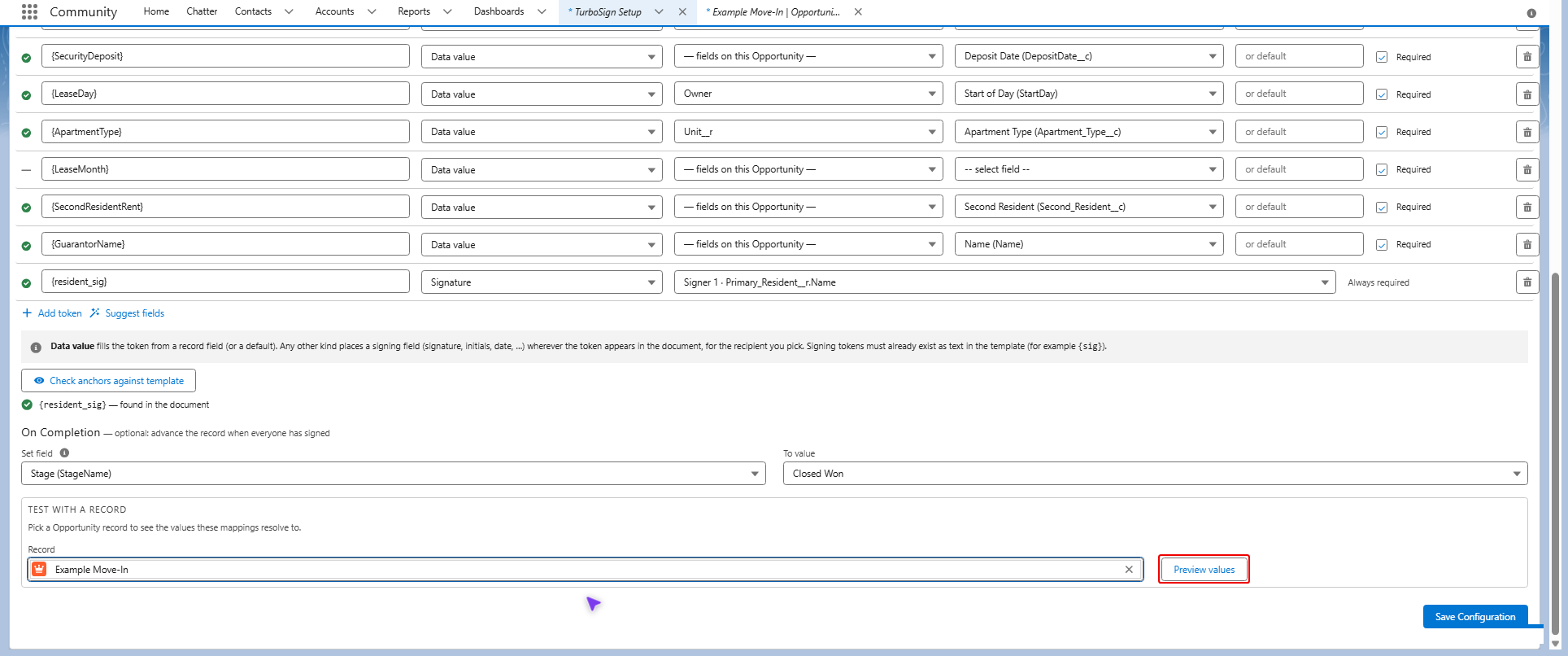Delete the {LeaseDay} token row

(1527, 94)
